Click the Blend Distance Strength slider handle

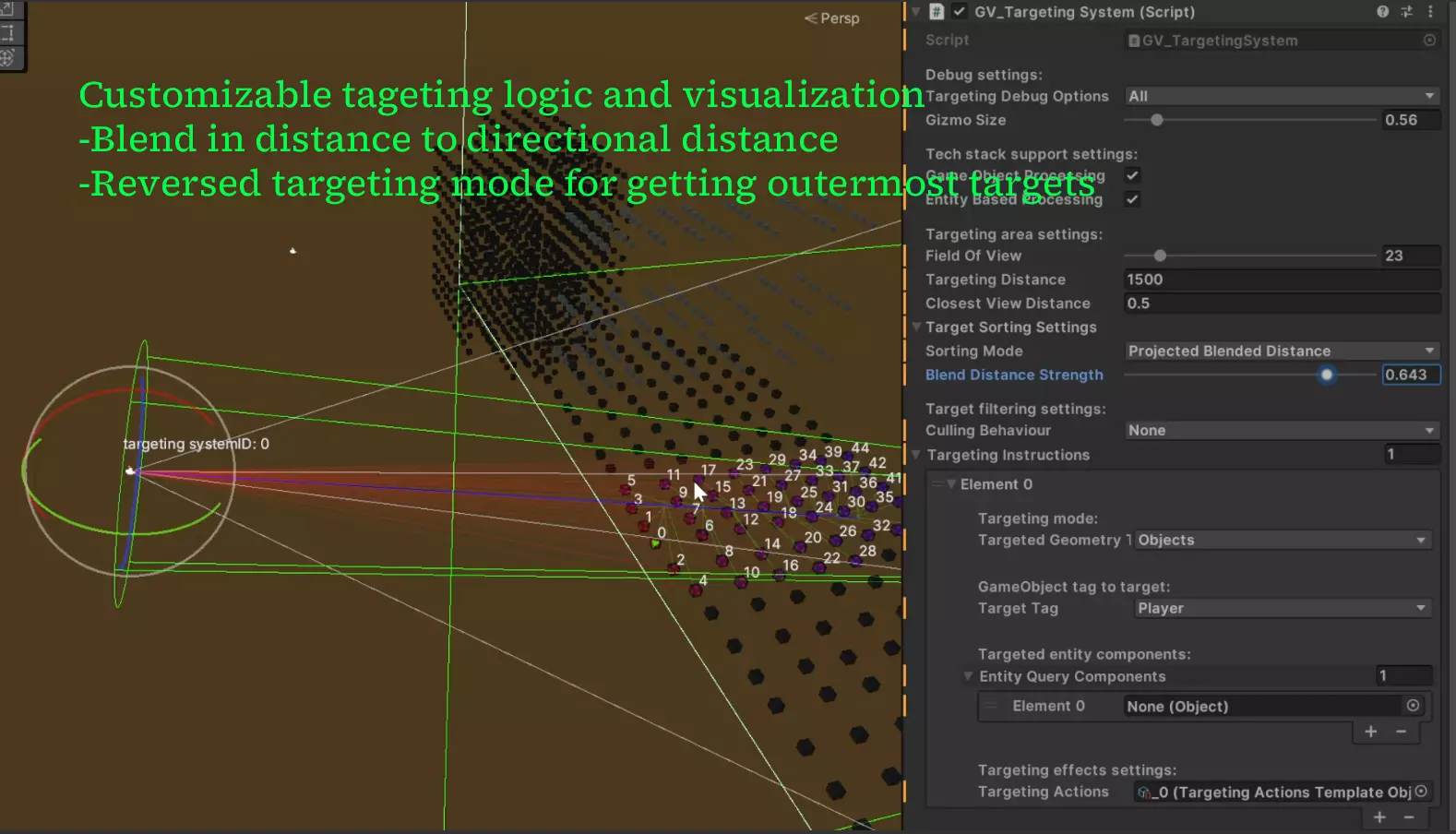pyautogui.click(x=1327, y=375)
